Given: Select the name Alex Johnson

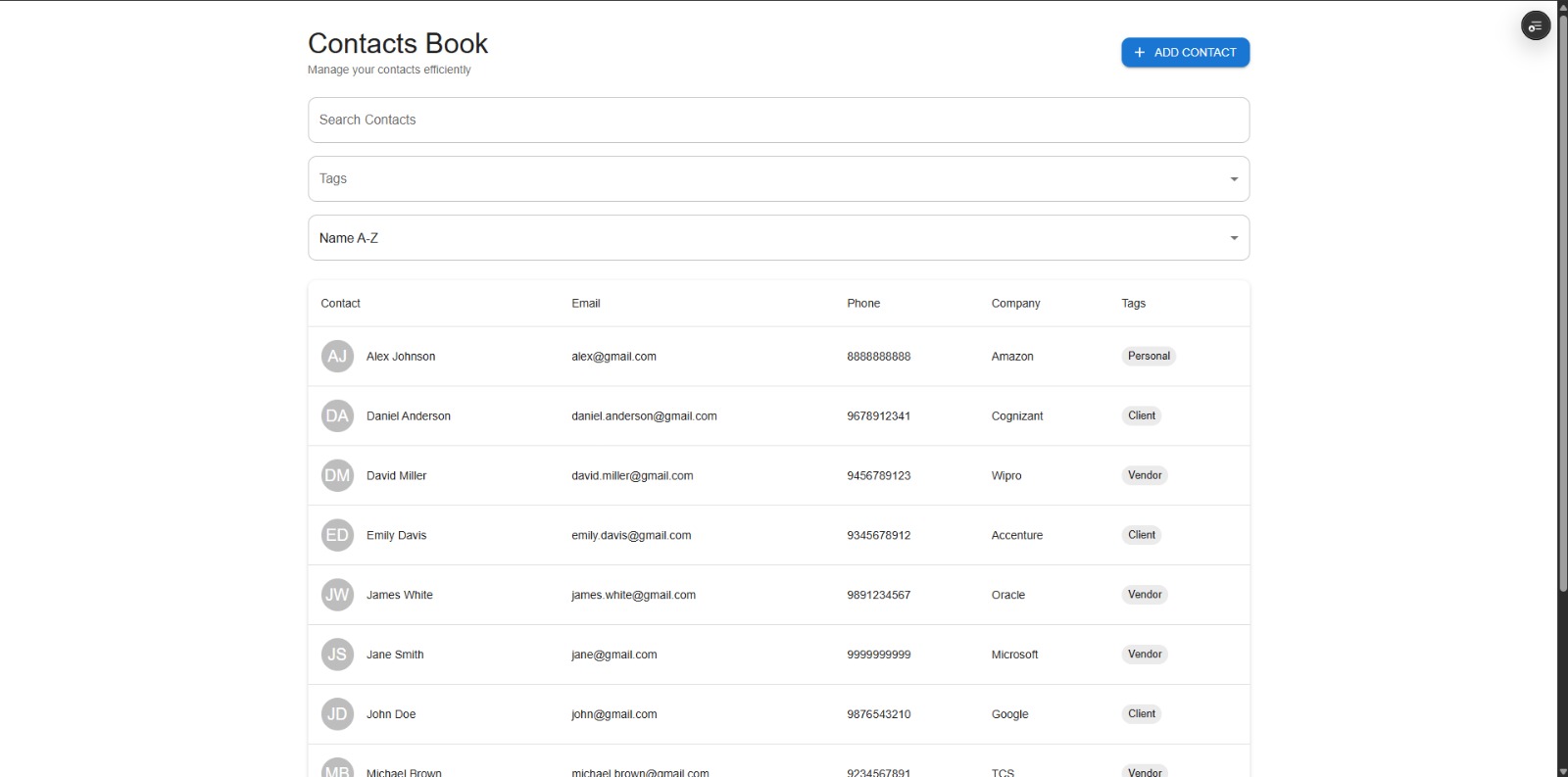Looking at the screenshot, I should [x=401, y=357].
